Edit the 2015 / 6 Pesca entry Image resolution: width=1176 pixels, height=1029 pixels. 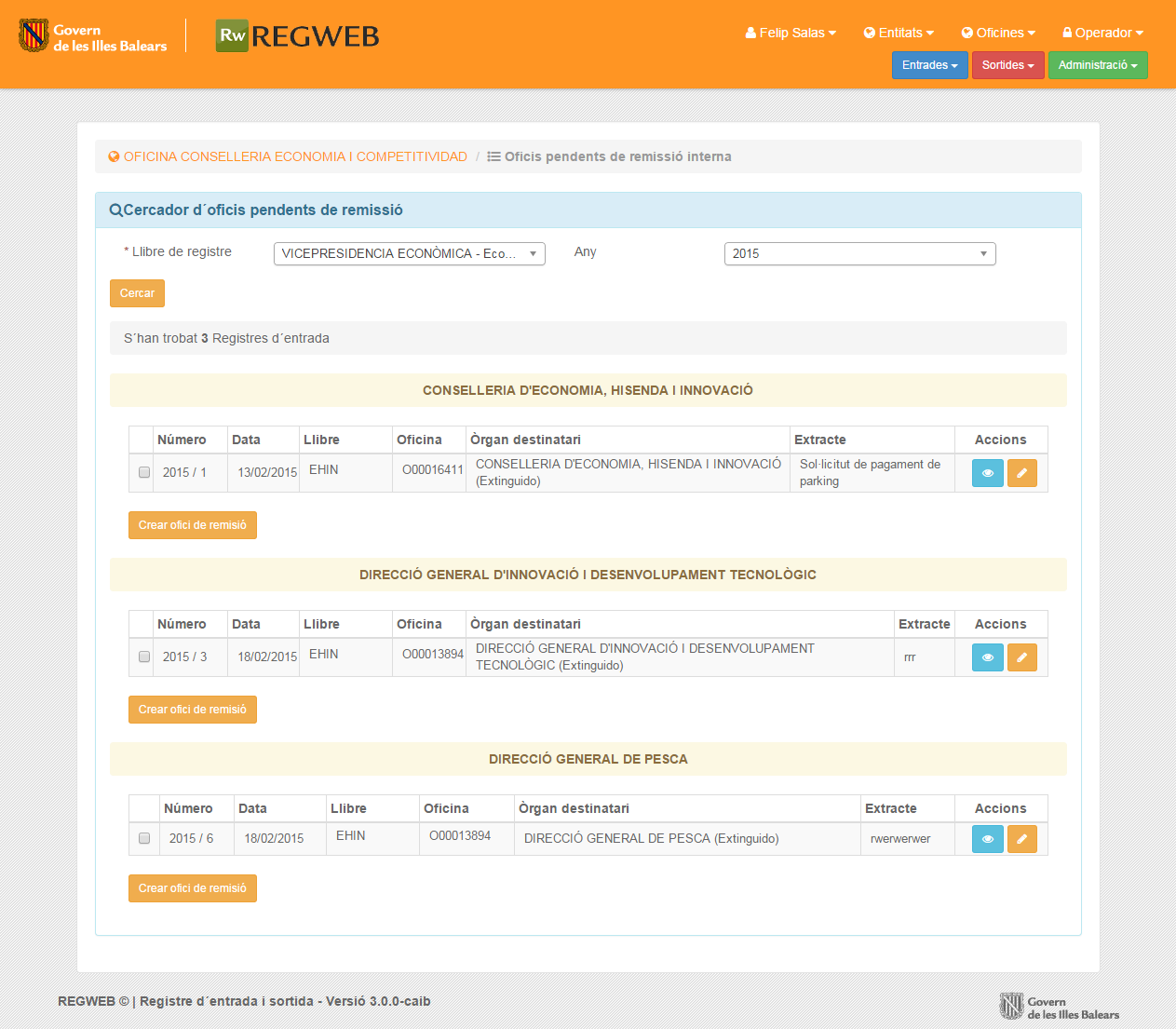click(x=1021, y=839)
